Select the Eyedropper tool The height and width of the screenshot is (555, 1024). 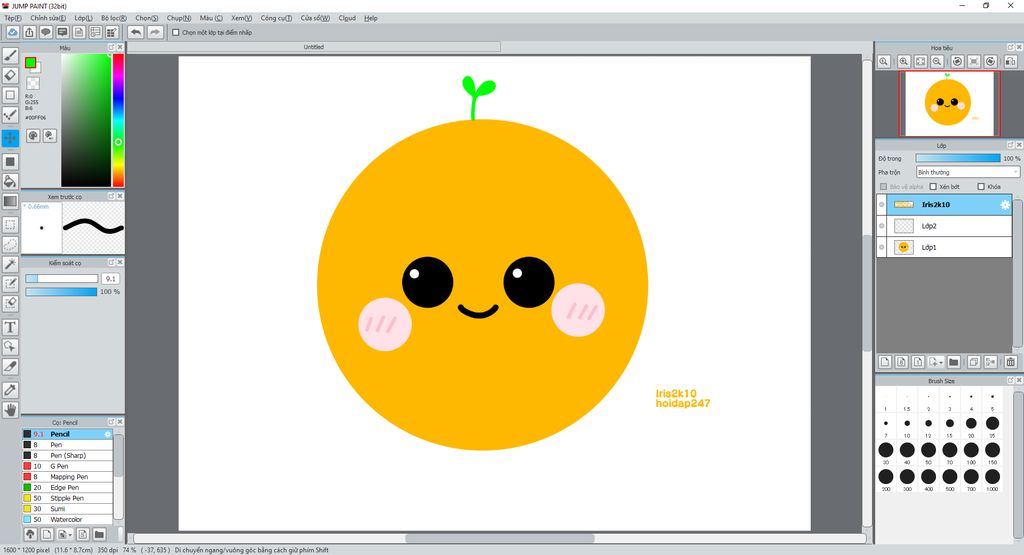[10, 390]
